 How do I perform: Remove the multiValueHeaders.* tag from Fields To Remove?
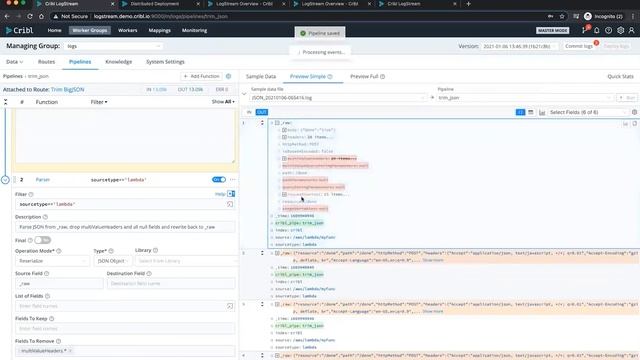pyautogui.click(x=70, y=351)
